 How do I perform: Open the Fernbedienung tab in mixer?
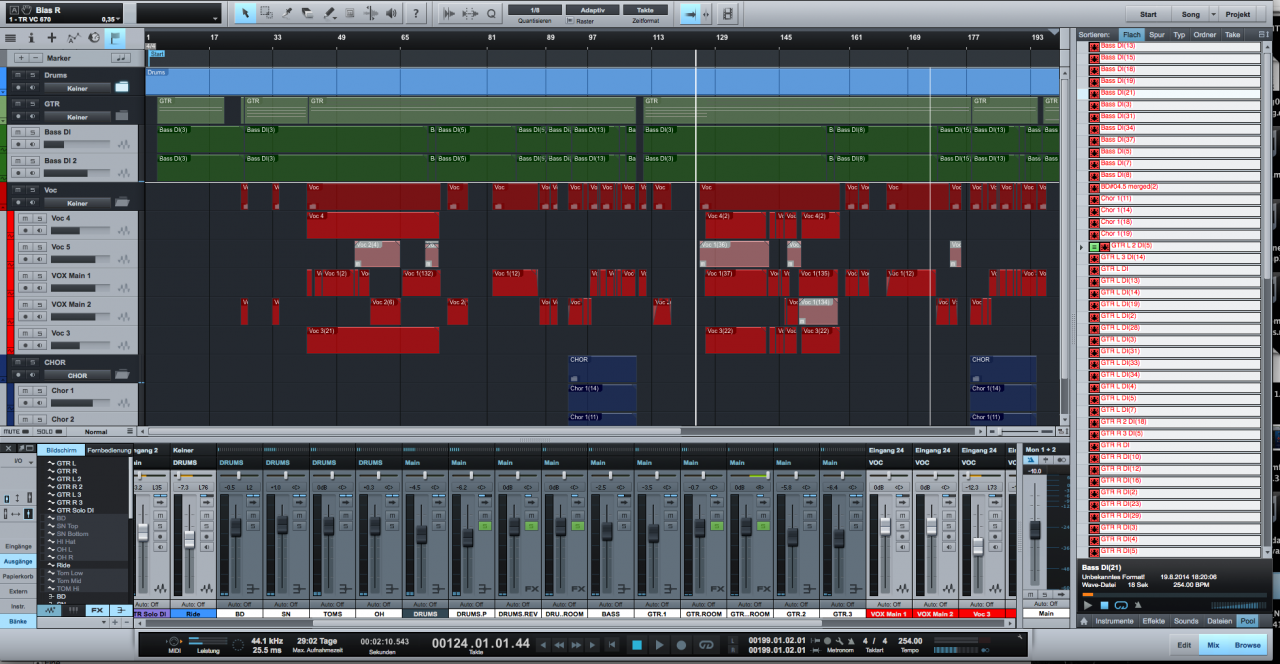(108, 450)
